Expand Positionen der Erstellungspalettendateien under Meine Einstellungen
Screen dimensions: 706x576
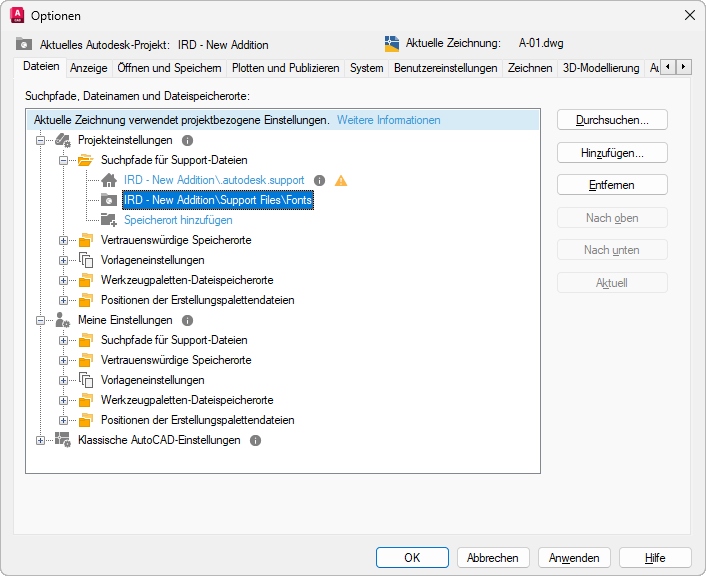pyautogui.click(x=63, y=420)
